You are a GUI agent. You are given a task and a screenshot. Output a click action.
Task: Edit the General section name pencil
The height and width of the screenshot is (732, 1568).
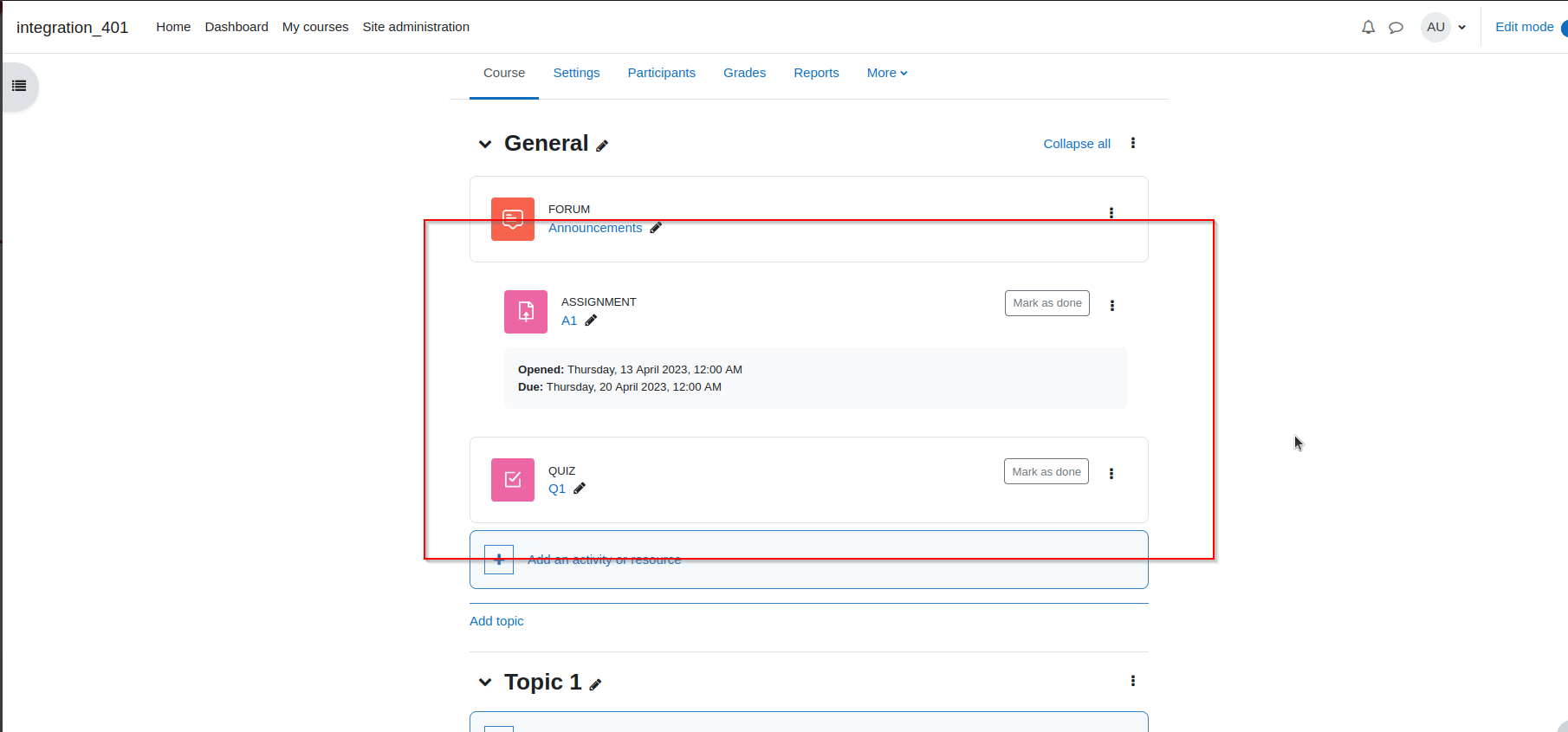pyautogui.click(x=602, y=146)
